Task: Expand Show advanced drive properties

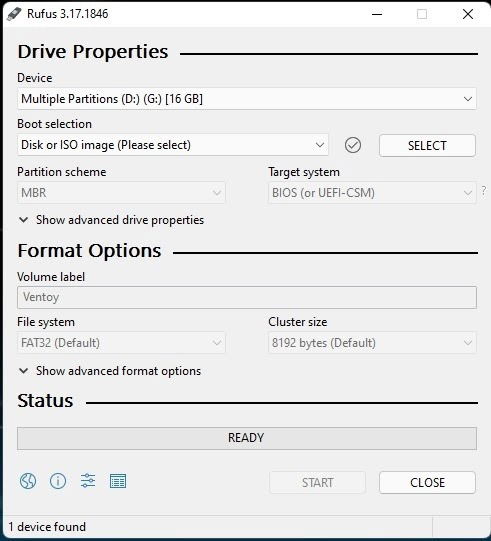Action: (111, 220)
